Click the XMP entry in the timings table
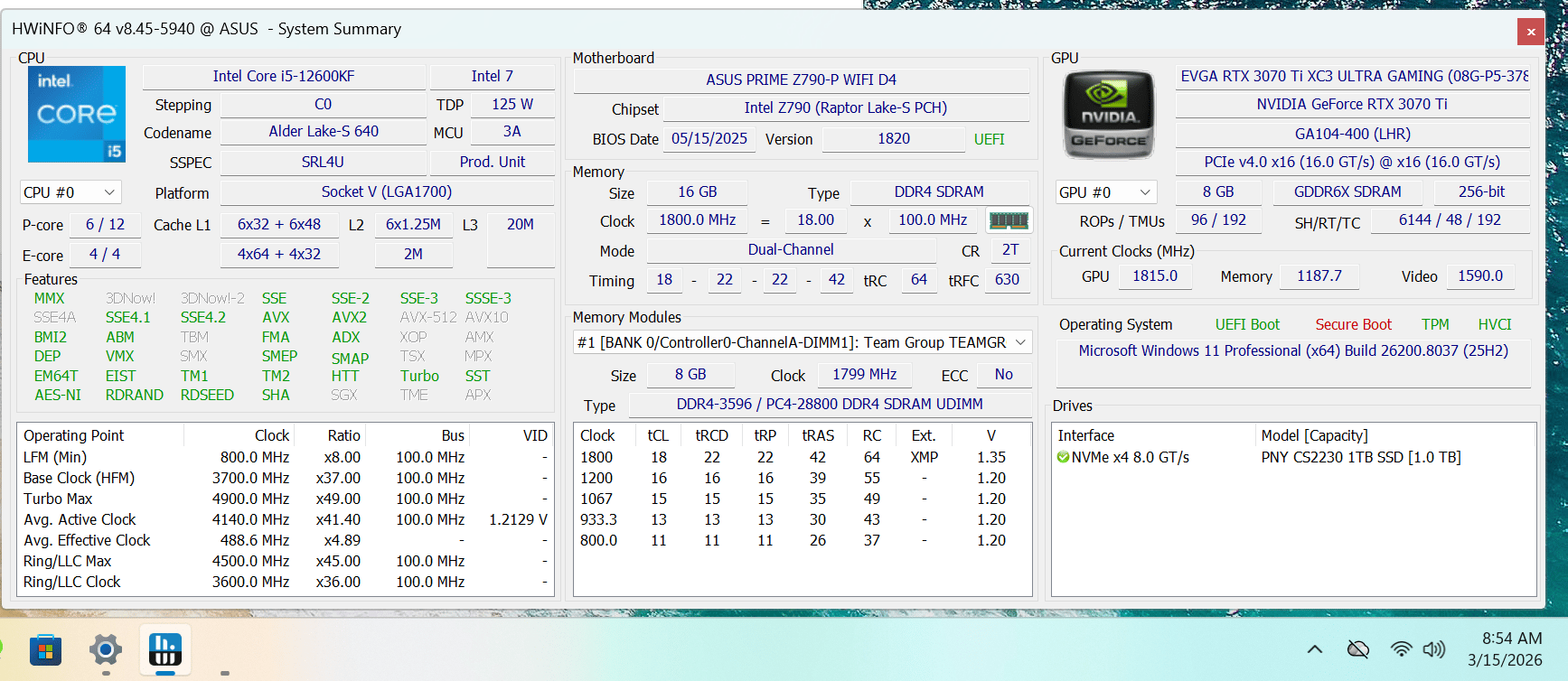Screen dimensions: 1568x681 click(924, 457)
